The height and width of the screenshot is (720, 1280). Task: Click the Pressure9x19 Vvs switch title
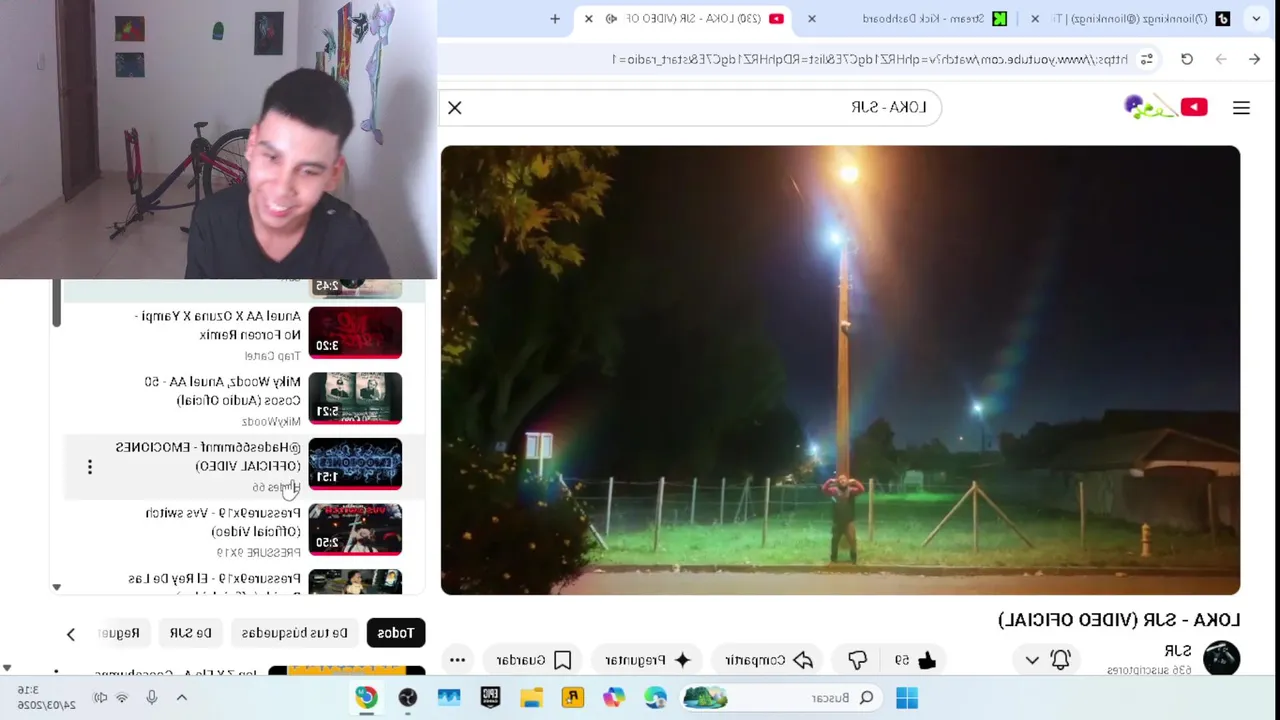[x=223, y=522]
